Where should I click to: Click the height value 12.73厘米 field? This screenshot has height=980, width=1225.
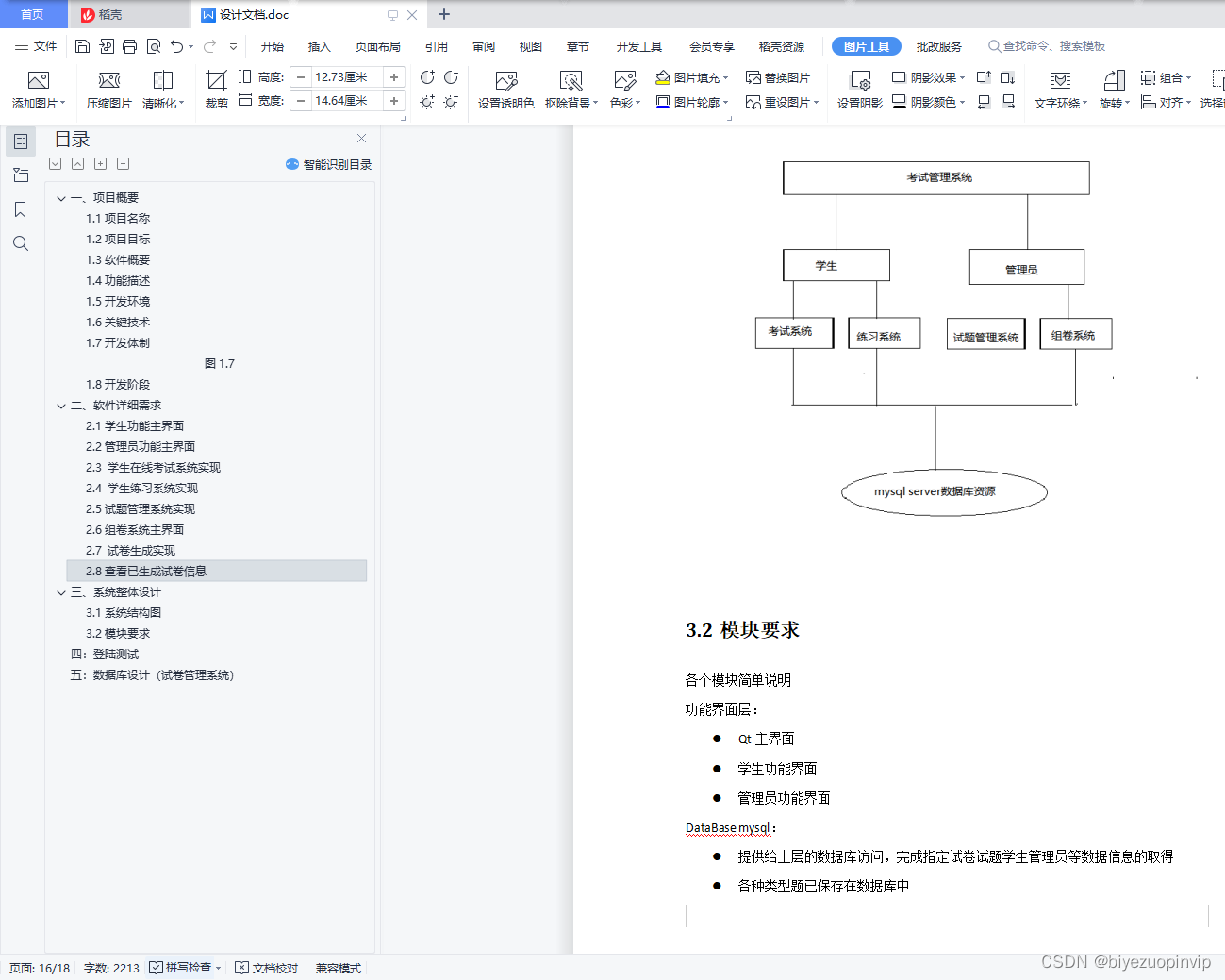(347, 77)
